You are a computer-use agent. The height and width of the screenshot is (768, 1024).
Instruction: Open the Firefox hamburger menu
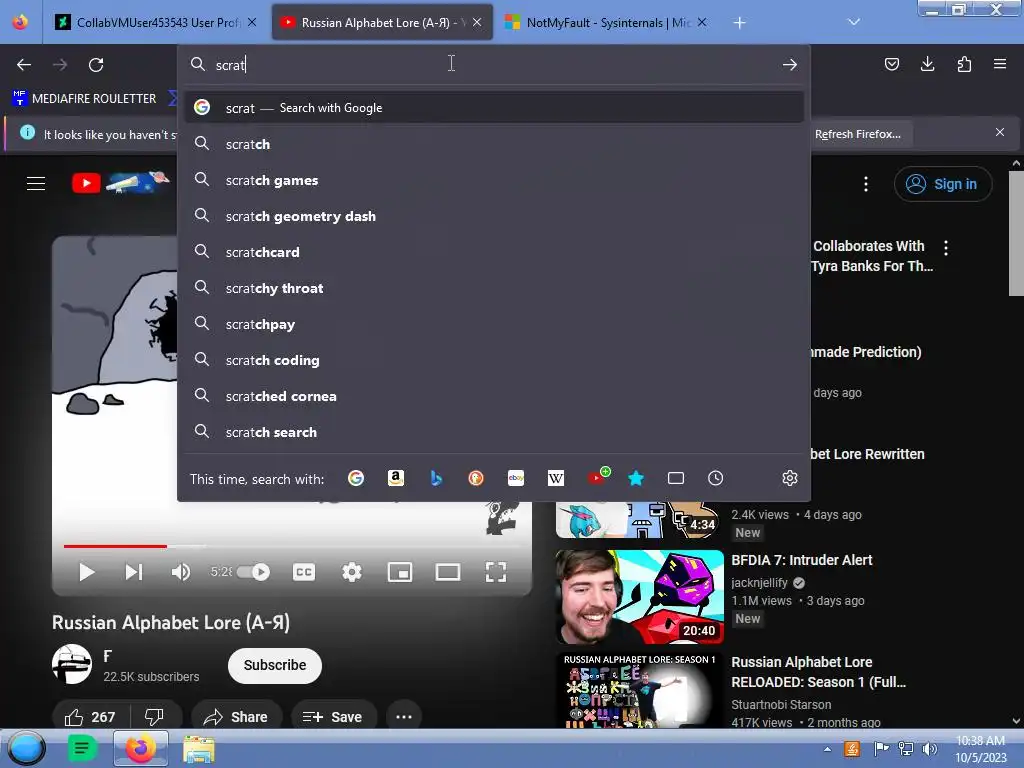click(x=1000, y=64)
